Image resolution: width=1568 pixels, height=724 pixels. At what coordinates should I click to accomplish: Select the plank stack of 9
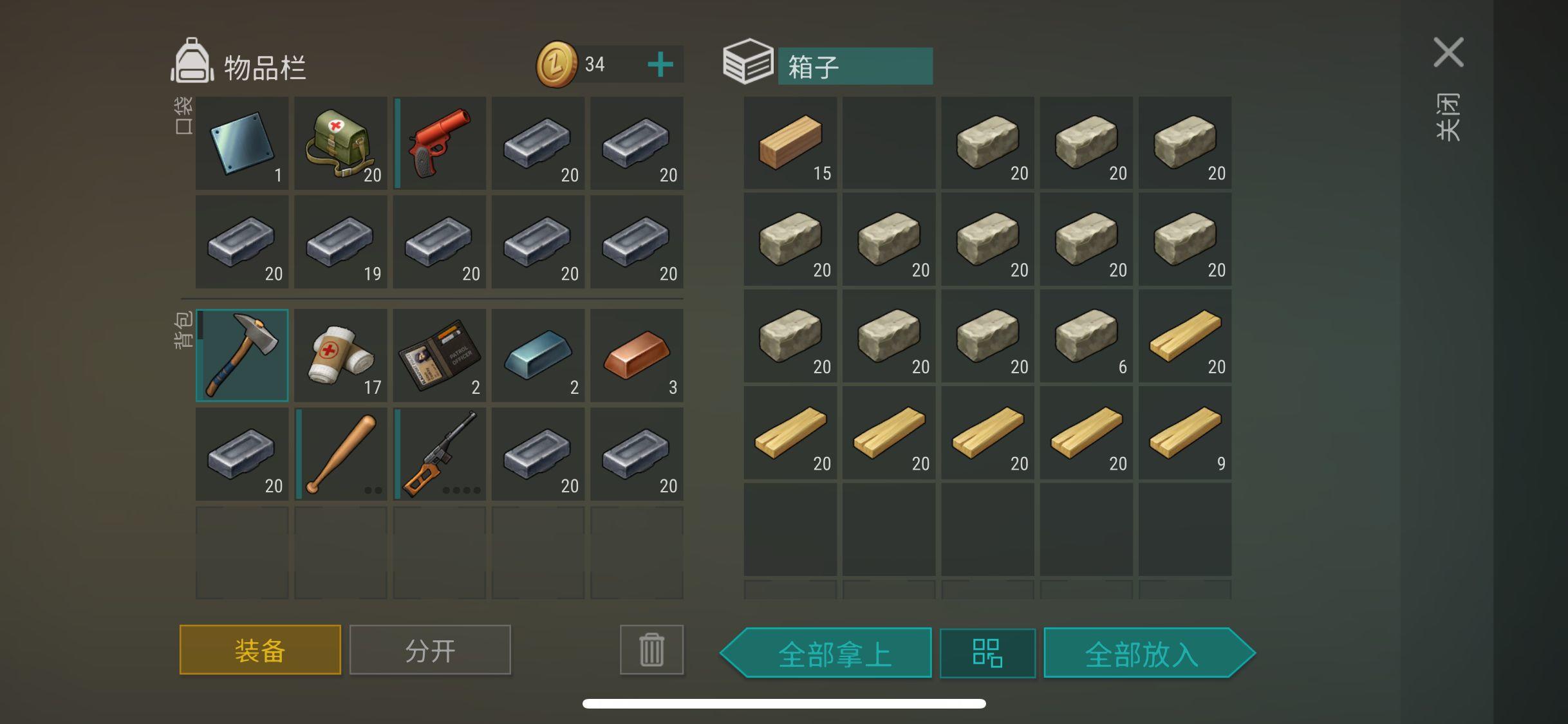click(x=1185, y=432)
